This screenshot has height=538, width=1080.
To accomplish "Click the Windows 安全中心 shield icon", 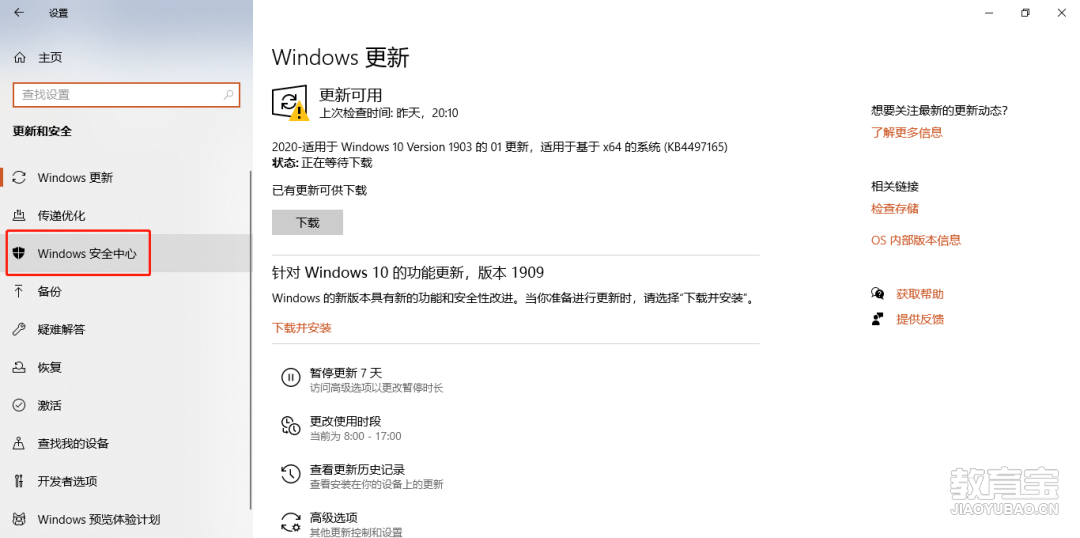I will pos(19,254).
